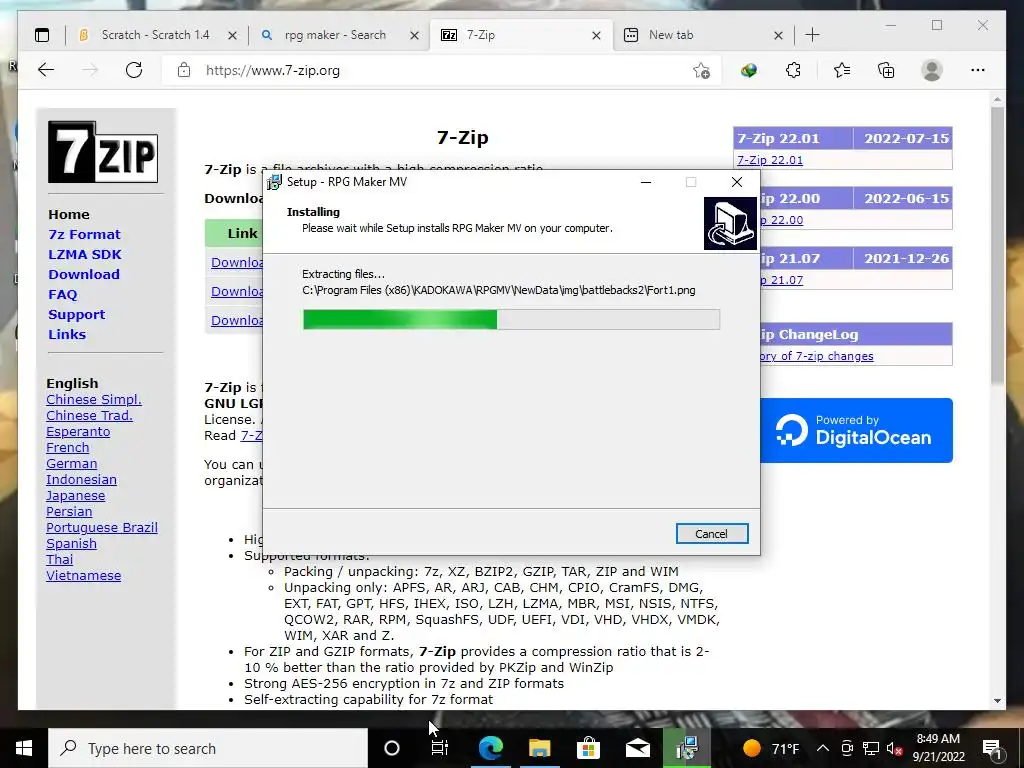Open Cortana circle icon on taskbar

click(x=392, y=748)
